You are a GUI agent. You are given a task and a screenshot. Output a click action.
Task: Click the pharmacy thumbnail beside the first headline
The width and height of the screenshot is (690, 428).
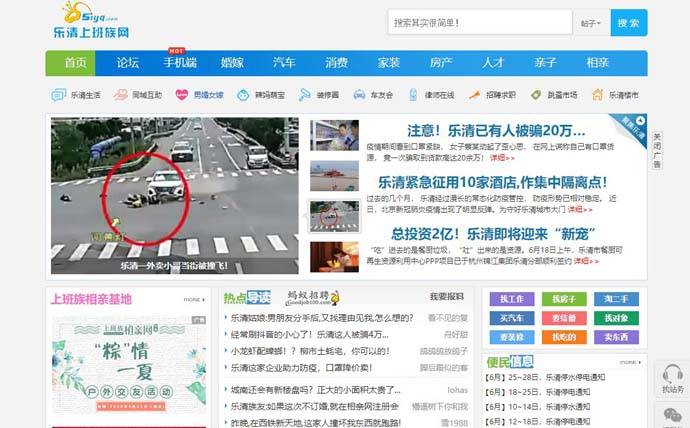click(x=334, y=135)
